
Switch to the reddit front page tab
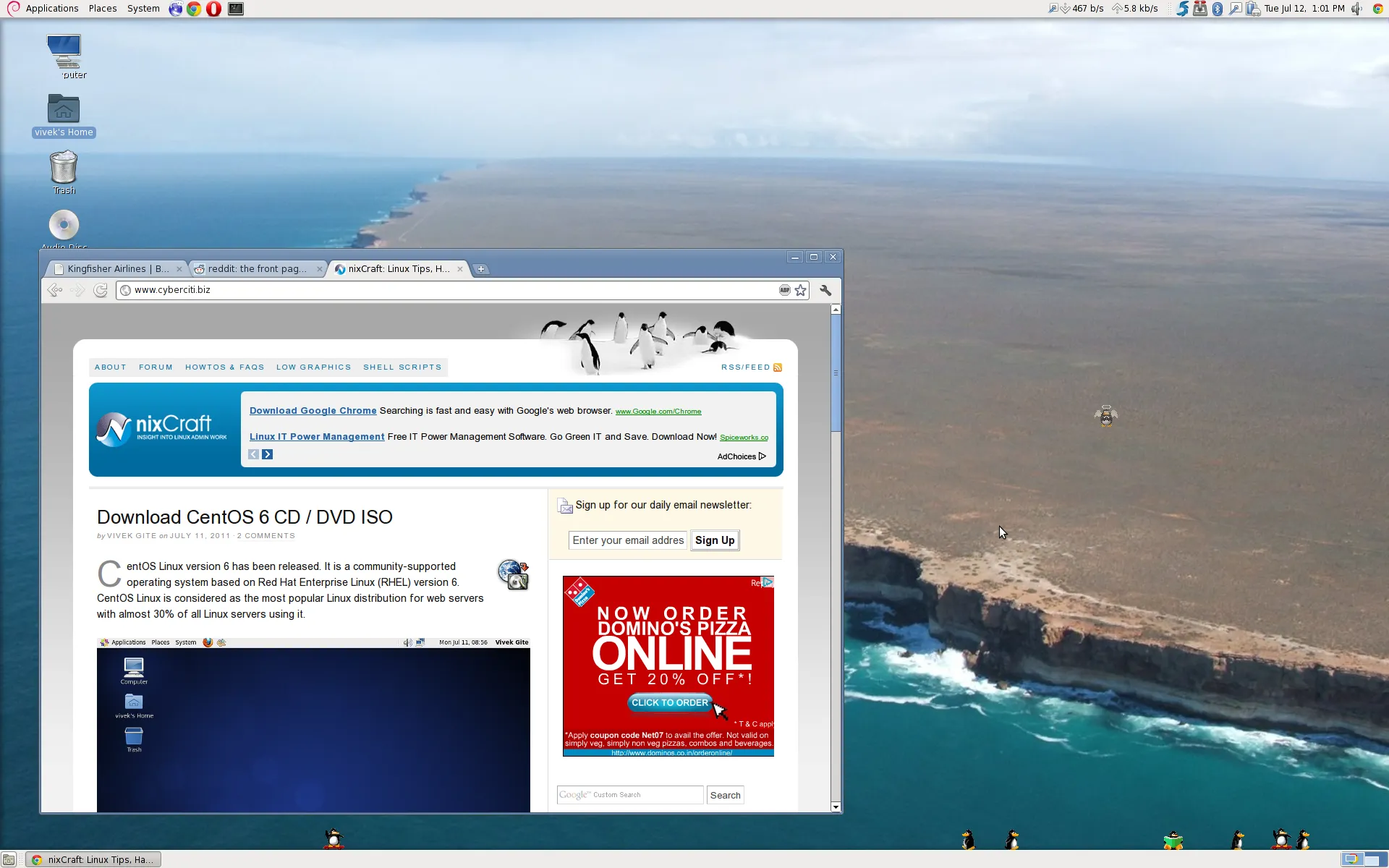point(257,269)
